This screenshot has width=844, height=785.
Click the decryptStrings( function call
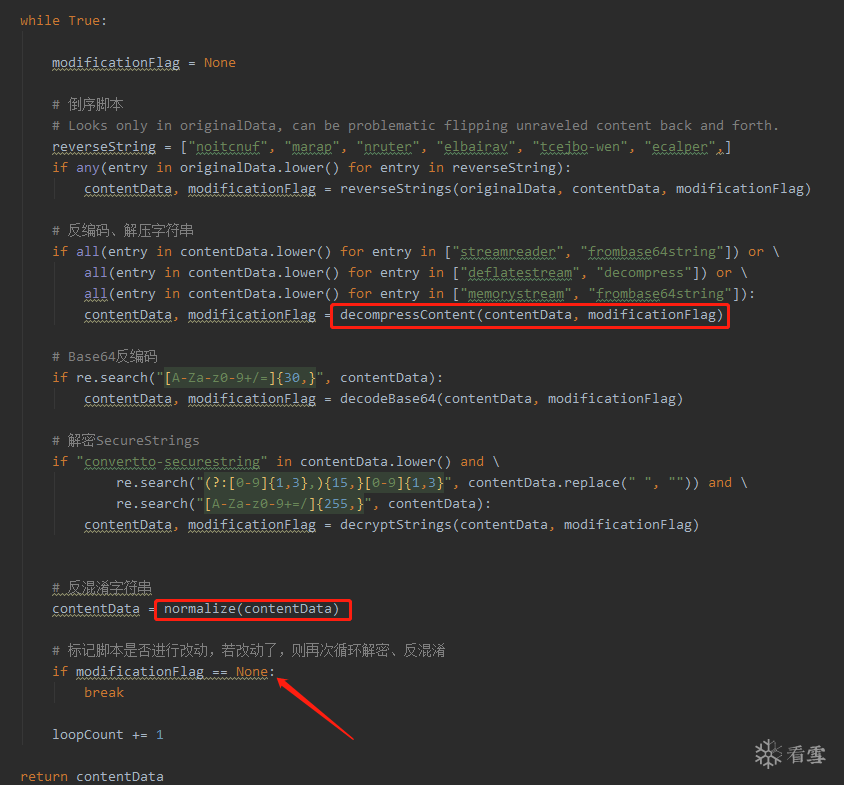[x=519, y=525]
